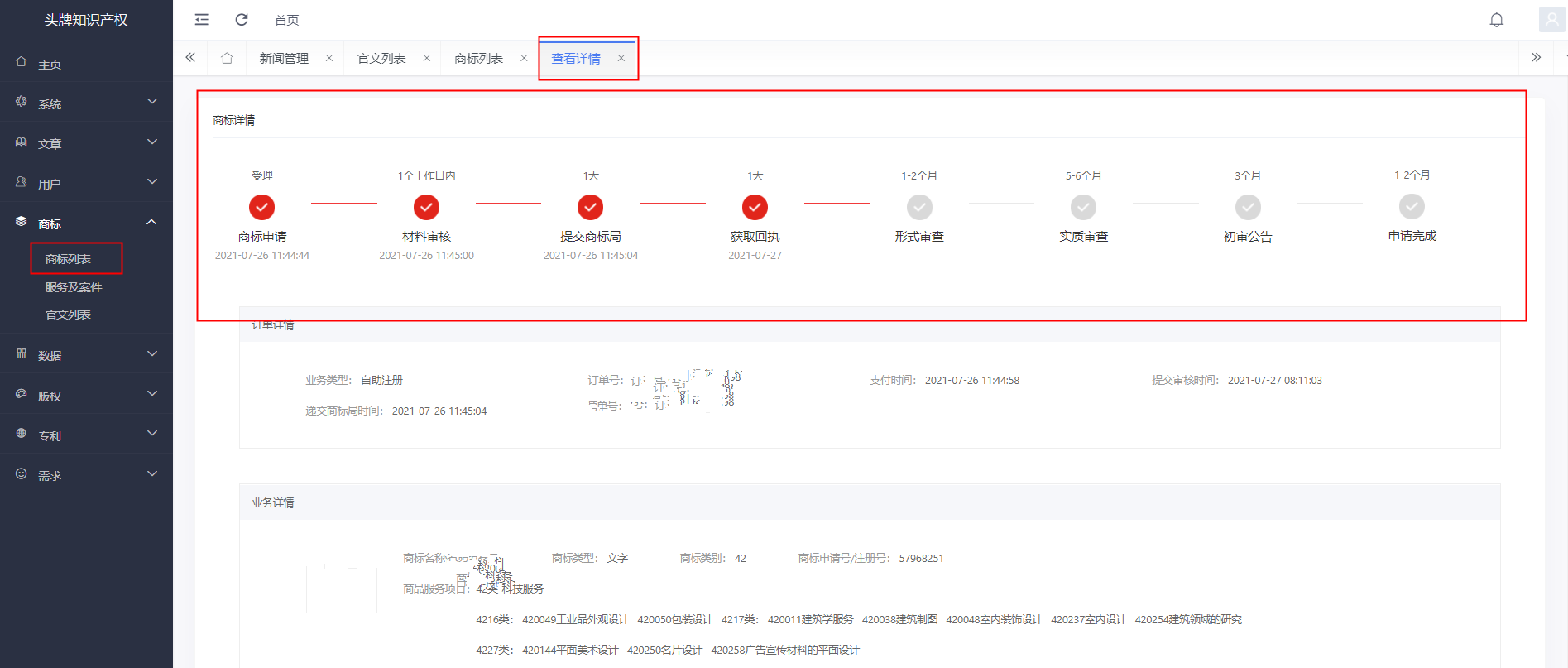Expand the 系统 menu chevron

[x=152, y=102]
